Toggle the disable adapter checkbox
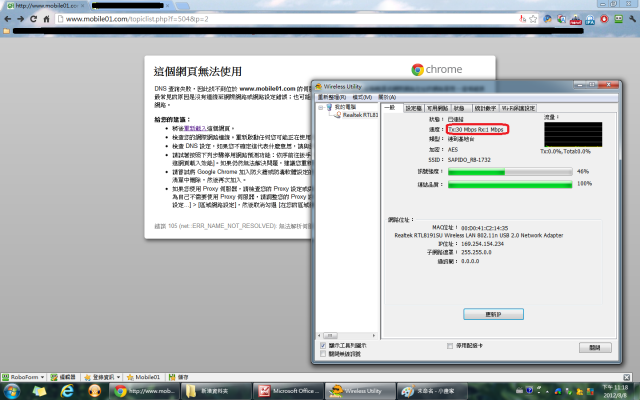 click(450, 346)
